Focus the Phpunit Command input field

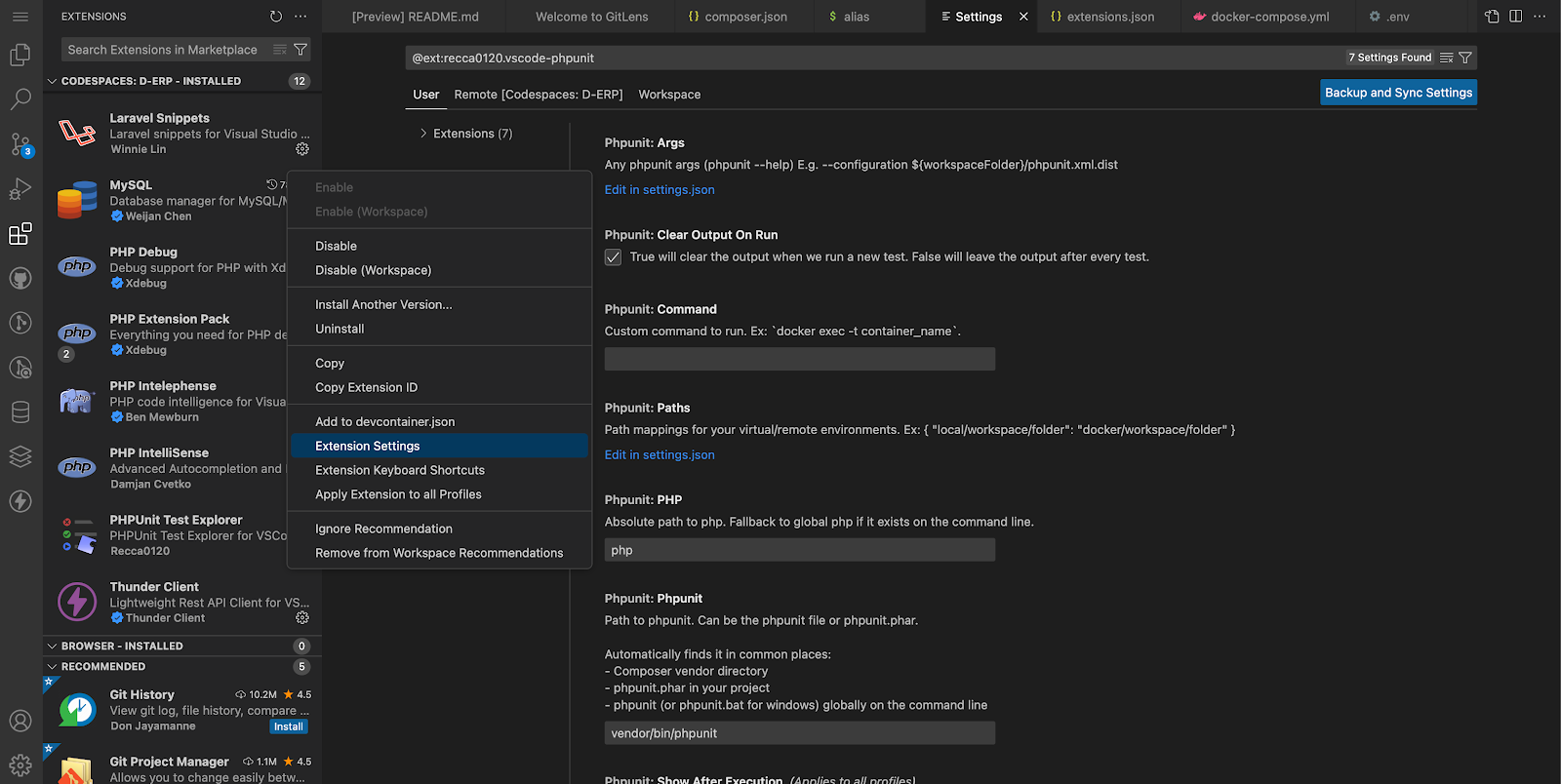pyautogui.click(x=800, y=359)
